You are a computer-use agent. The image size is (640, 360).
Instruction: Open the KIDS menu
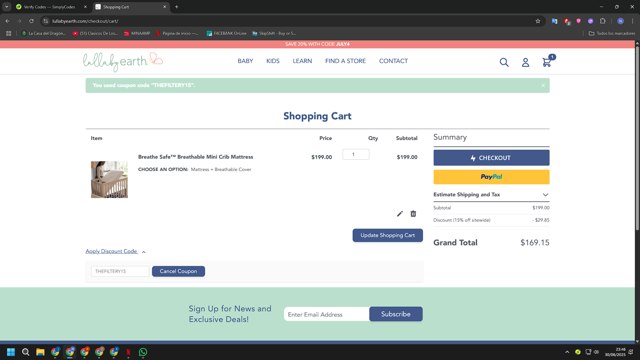[273, 61]
